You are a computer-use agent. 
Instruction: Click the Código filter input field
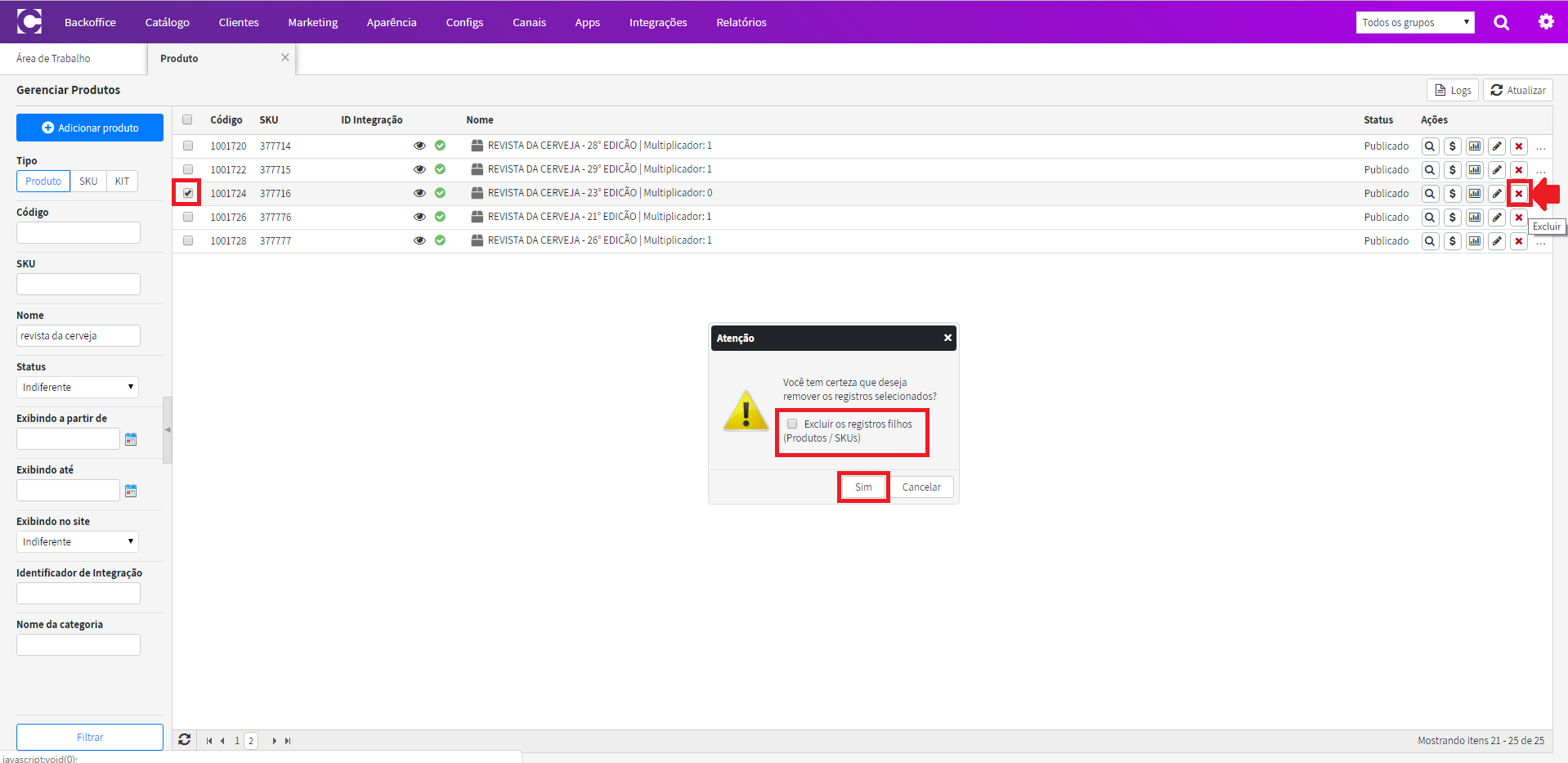[78, 233]
